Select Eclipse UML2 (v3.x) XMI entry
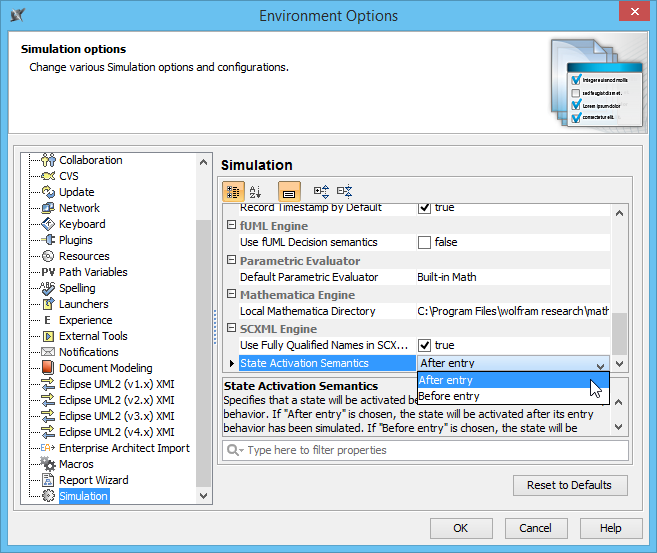This screenshot has width=657, height=553. pos(116,416)
